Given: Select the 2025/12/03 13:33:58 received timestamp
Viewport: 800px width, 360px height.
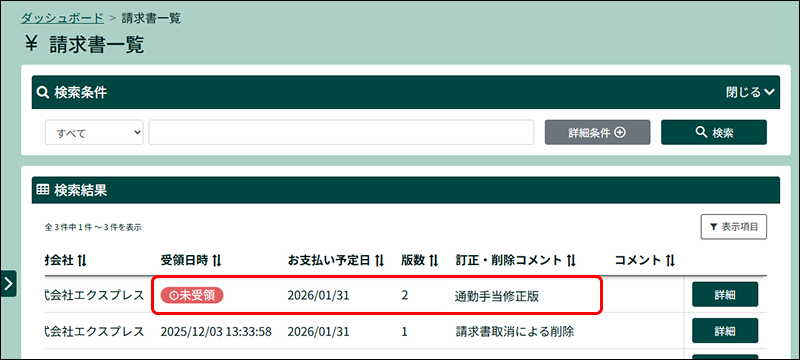Looking at the screenshot, I should [216, 332].
